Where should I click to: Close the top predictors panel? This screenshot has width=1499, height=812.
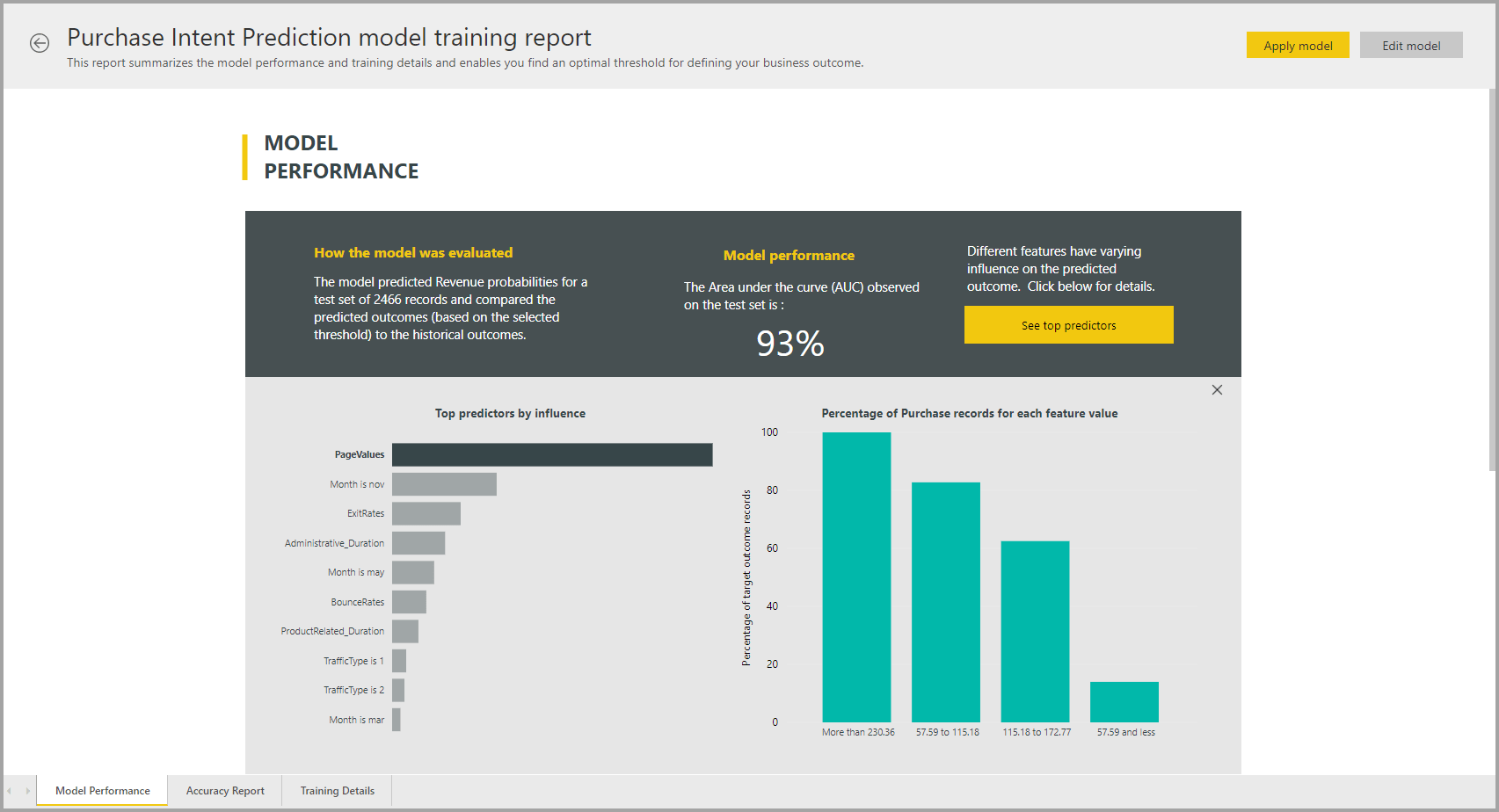pos(1217,389)
